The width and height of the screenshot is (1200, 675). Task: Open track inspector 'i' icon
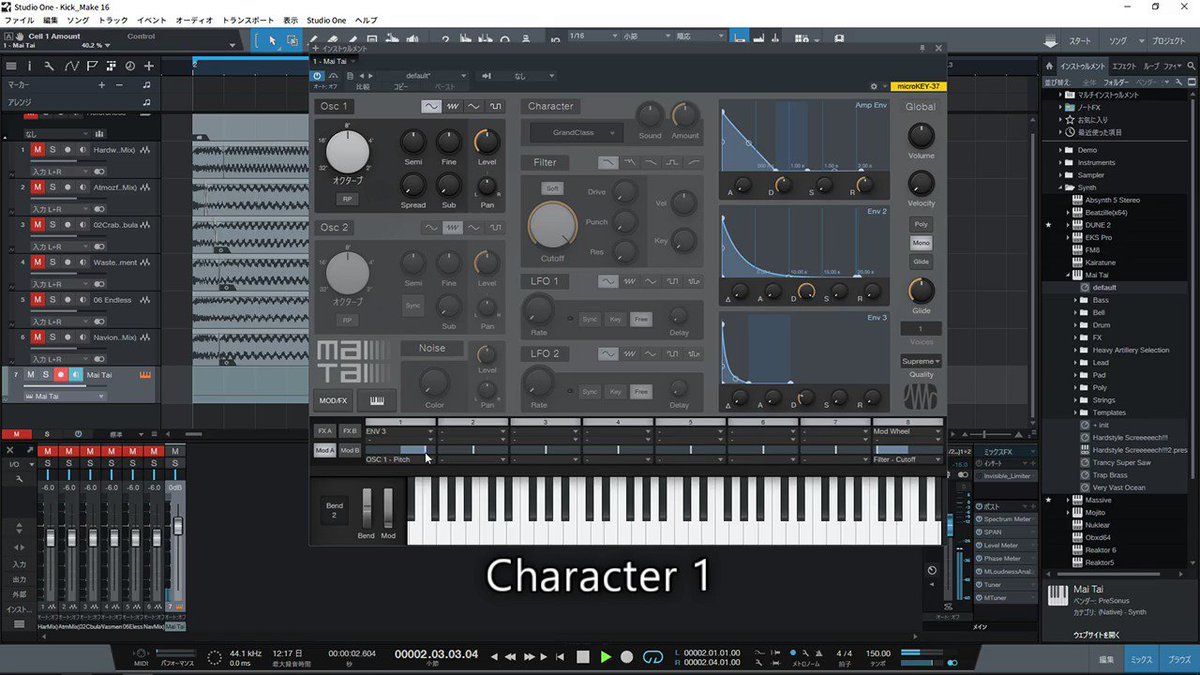[30, 66]
